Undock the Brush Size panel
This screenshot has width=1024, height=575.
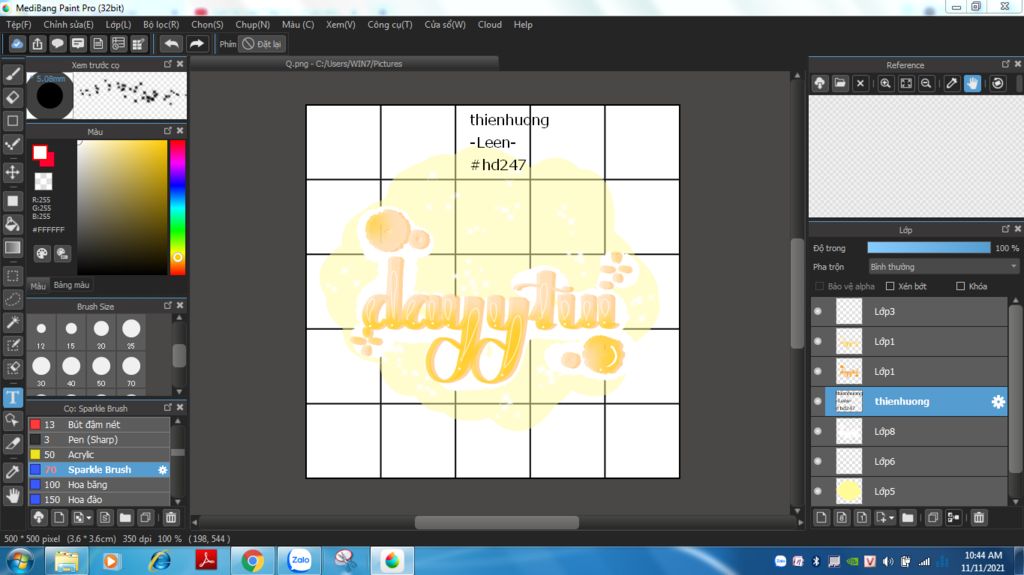coord(168,305)
